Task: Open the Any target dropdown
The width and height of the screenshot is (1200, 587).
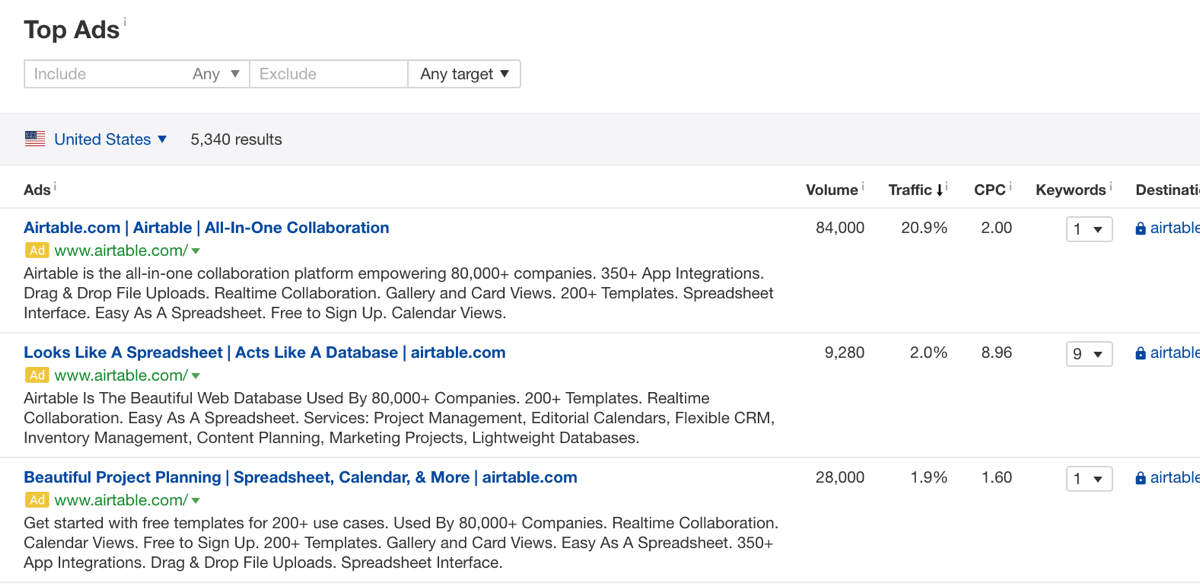Action: (x=464, y=74)
